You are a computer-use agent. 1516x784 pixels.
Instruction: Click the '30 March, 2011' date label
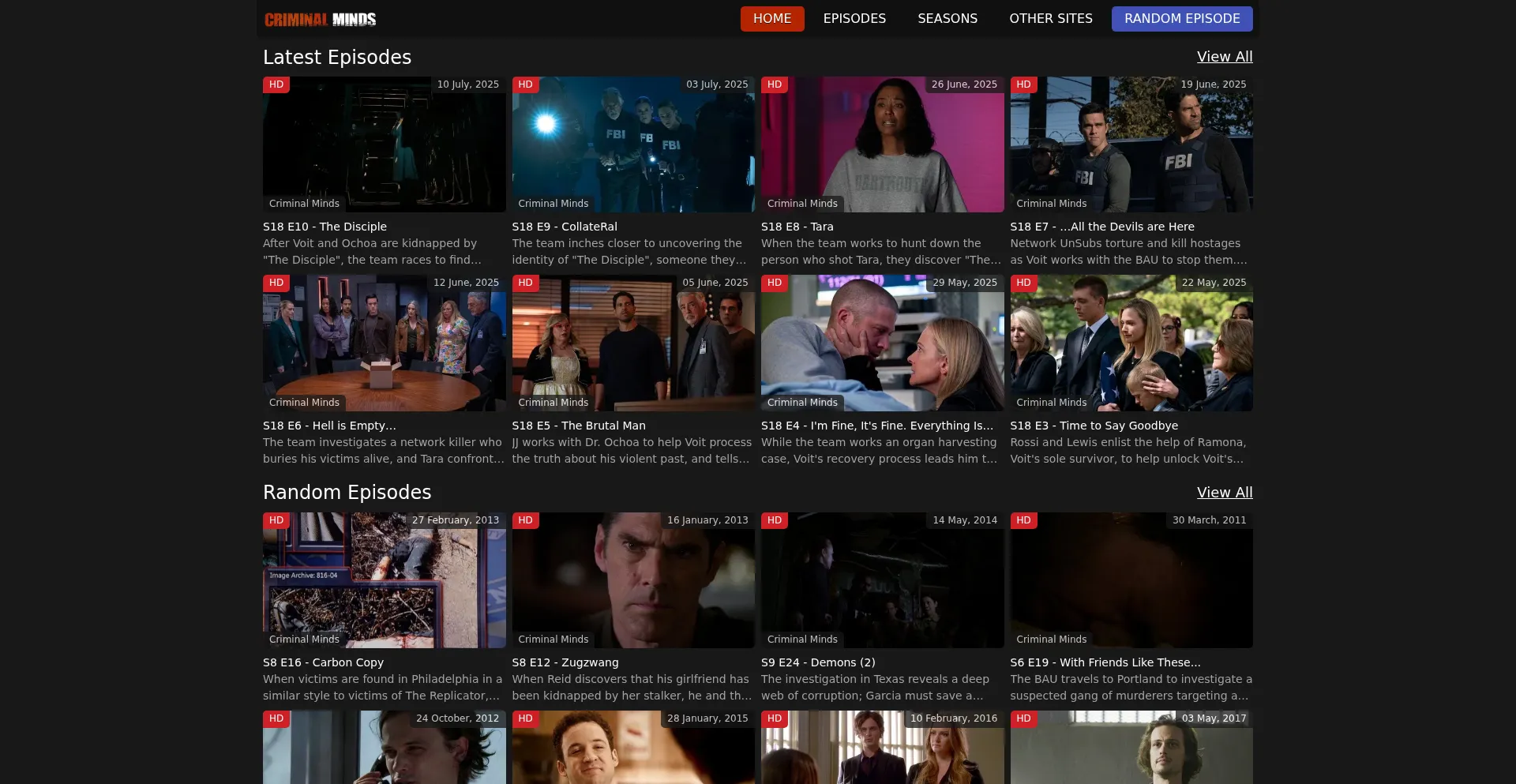pos(1210,520)
